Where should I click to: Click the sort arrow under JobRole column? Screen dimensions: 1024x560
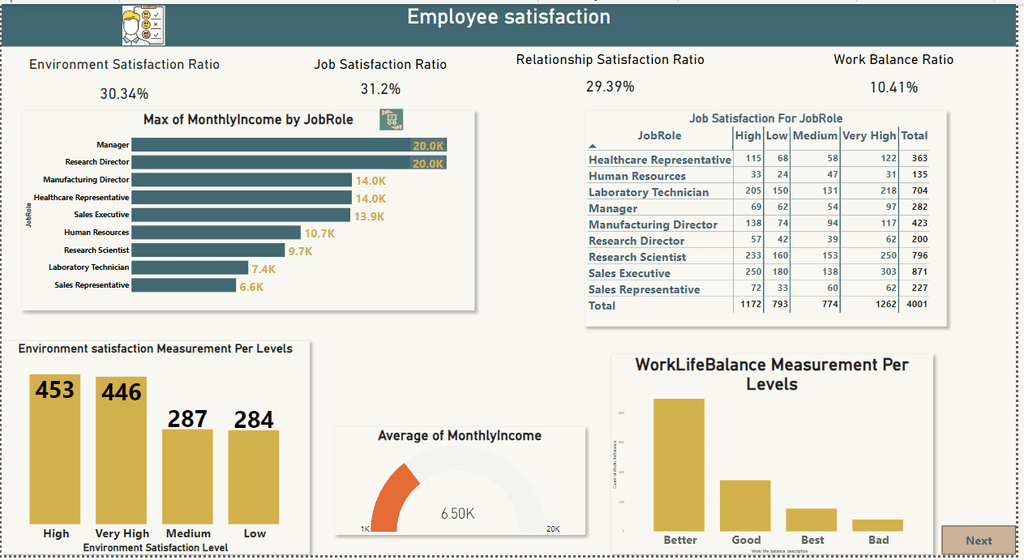click(x=592, y=146)
